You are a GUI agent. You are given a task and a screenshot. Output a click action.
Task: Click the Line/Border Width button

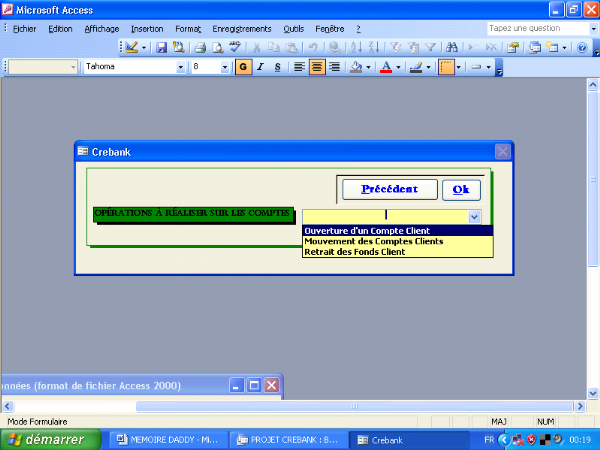(x=446, y=67)
